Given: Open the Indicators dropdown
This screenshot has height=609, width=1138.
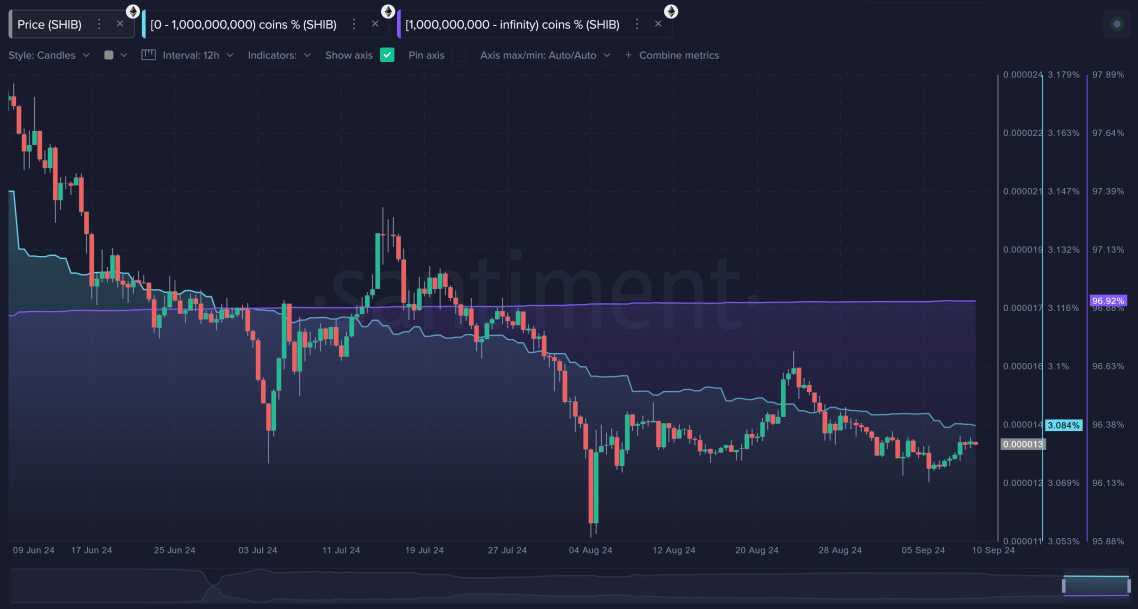Looking at the screenshot, I should tap(275, 55).
